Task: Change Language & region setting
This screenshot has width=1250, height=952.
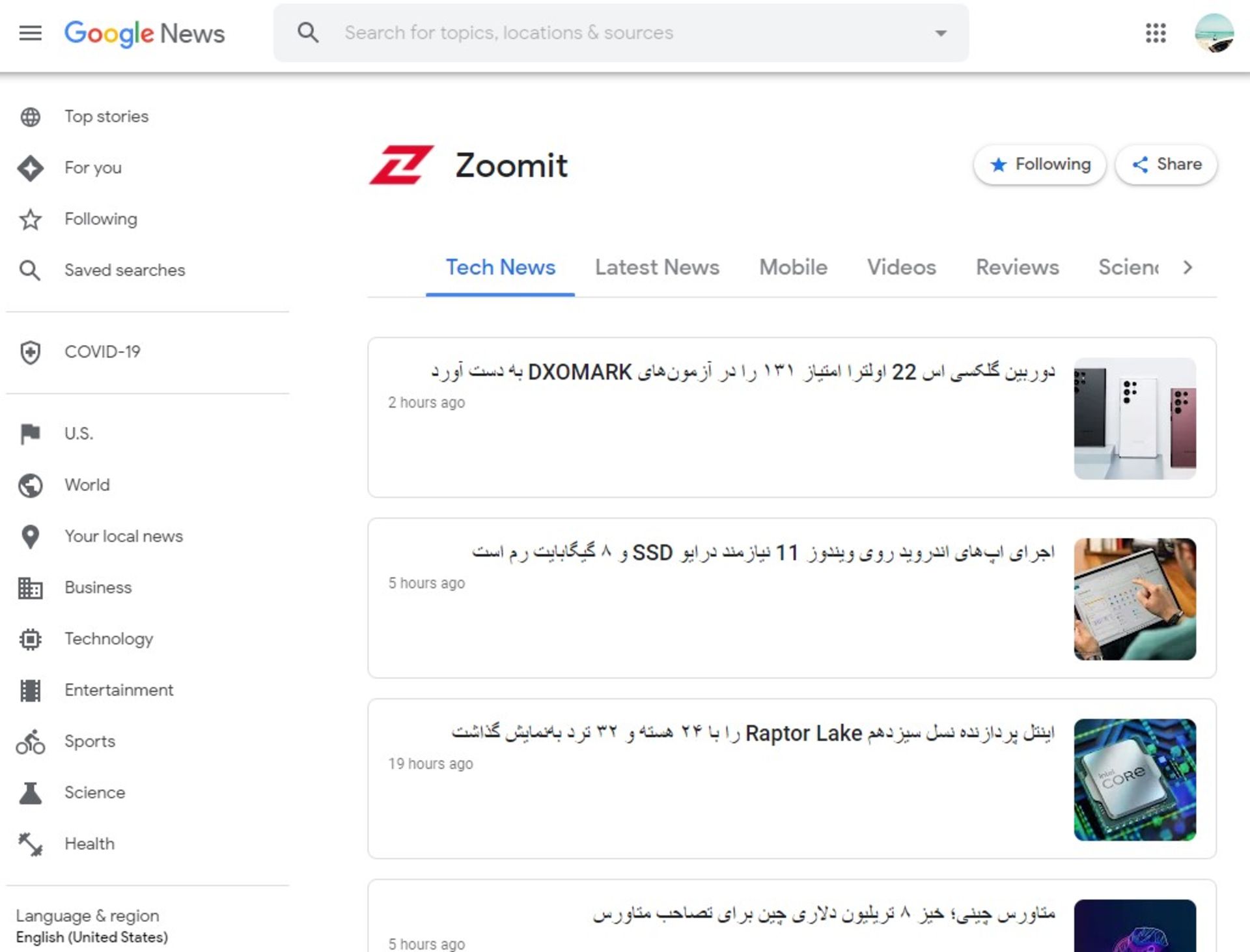Action: pyautogui.click(x=92, y=926)
